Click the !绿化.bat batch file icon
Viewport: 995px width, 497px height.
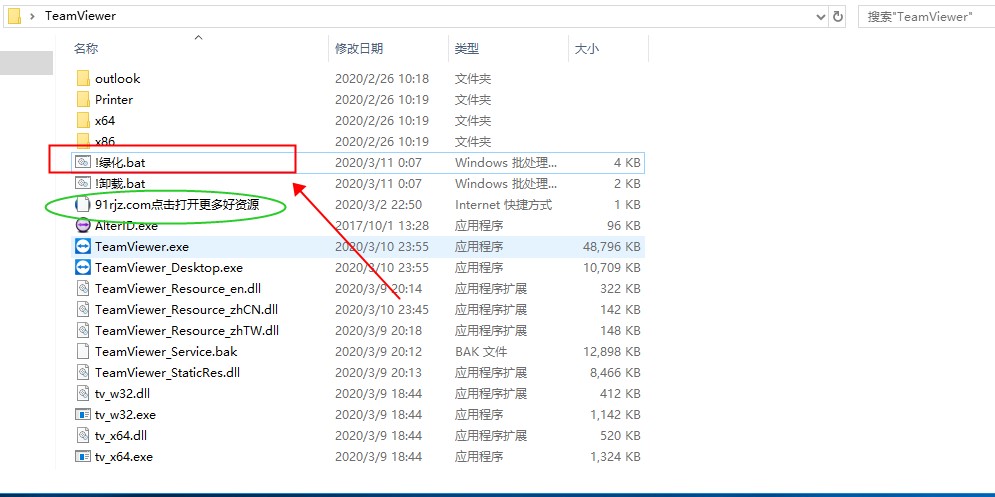83,163
